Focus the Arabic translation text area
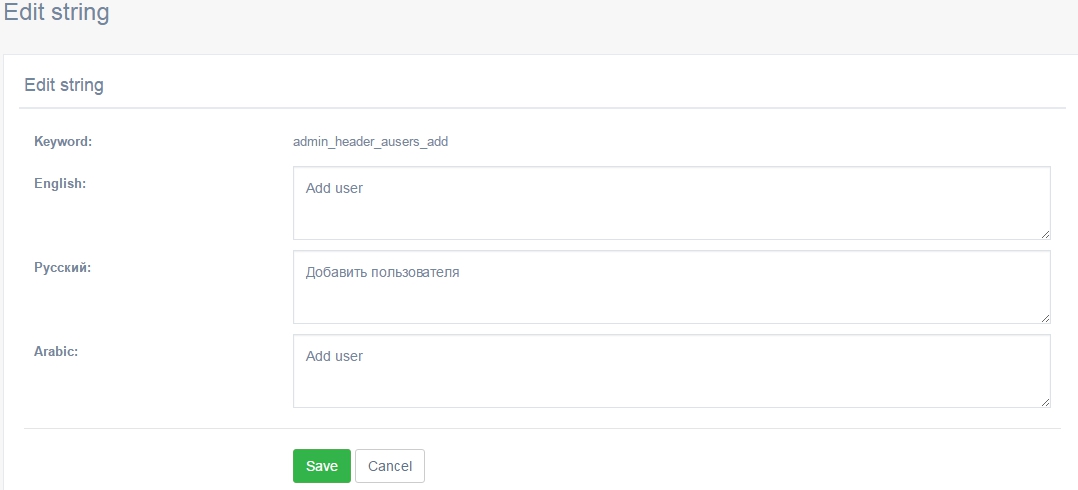Screen dimensions: 1078x490 (x=672, y=371)
